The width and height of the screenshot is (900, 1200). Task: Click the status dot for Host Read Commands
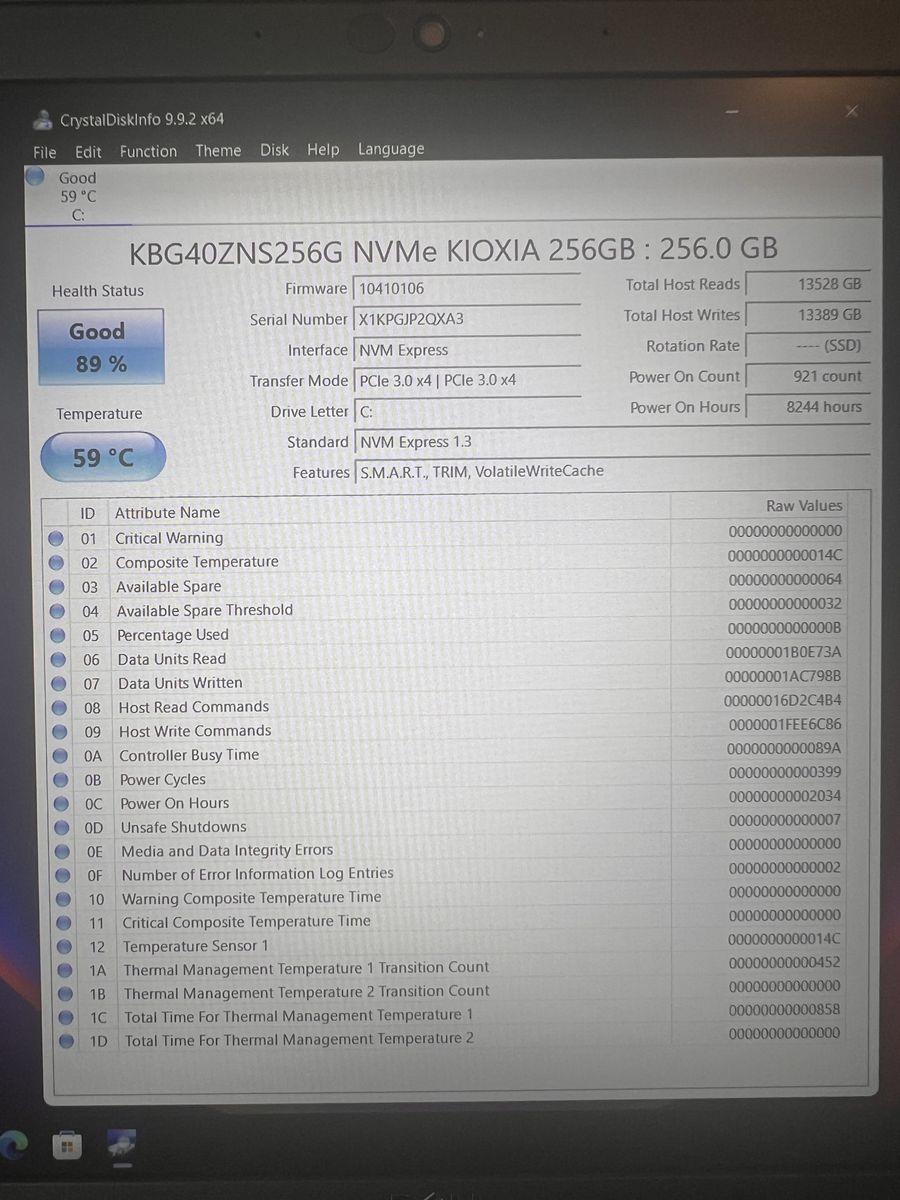pos(60,707)
